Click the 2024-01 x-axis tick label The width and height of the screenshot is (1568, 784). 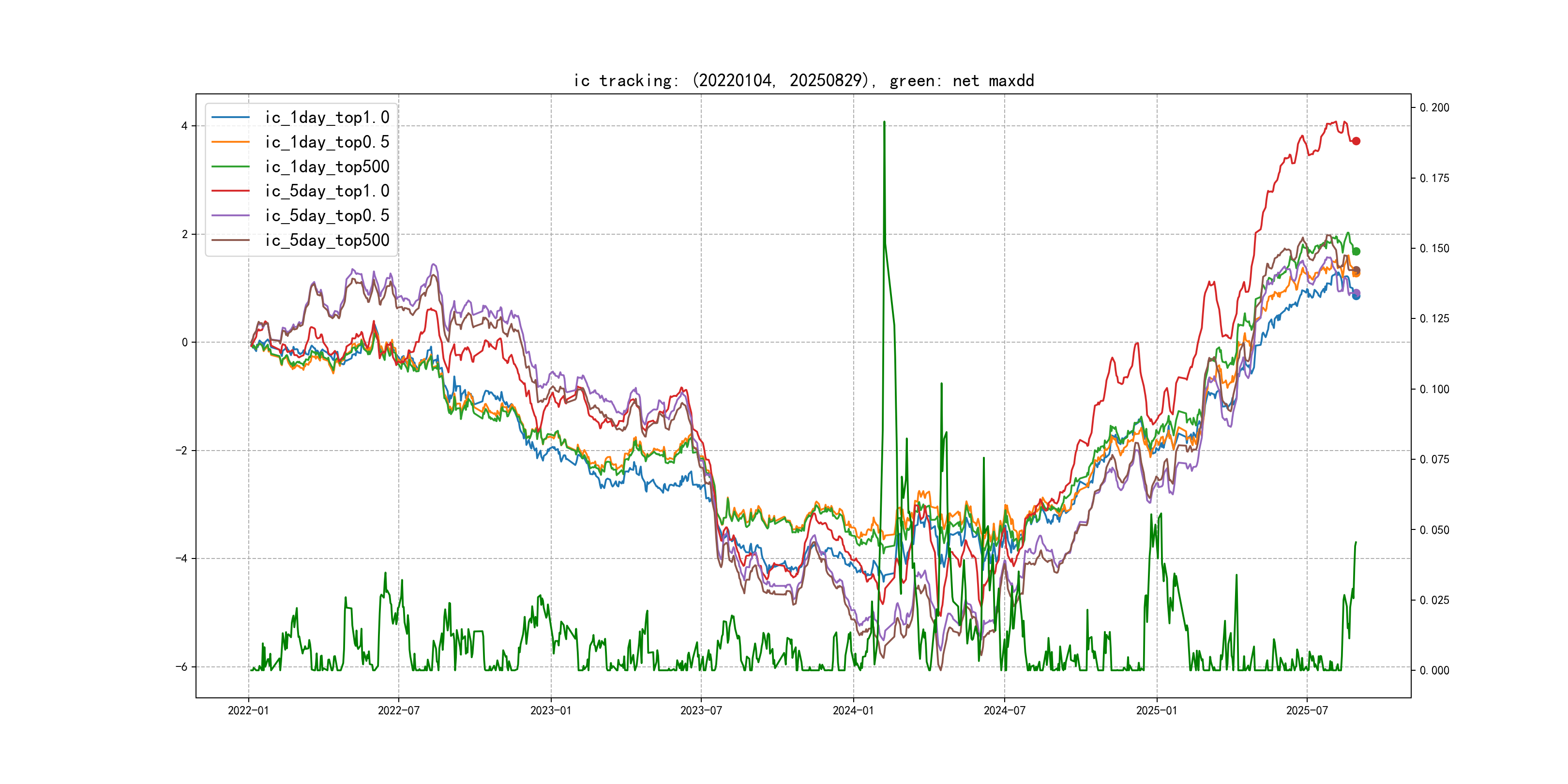pos(853,710)
